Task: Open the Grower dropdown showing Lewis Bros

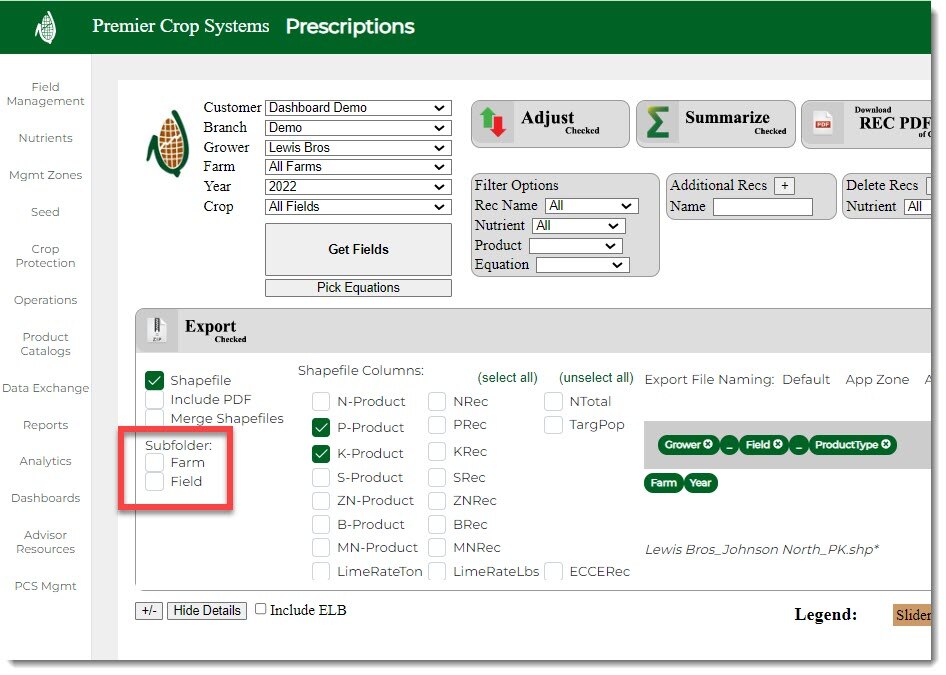Action: click(358, 147)
